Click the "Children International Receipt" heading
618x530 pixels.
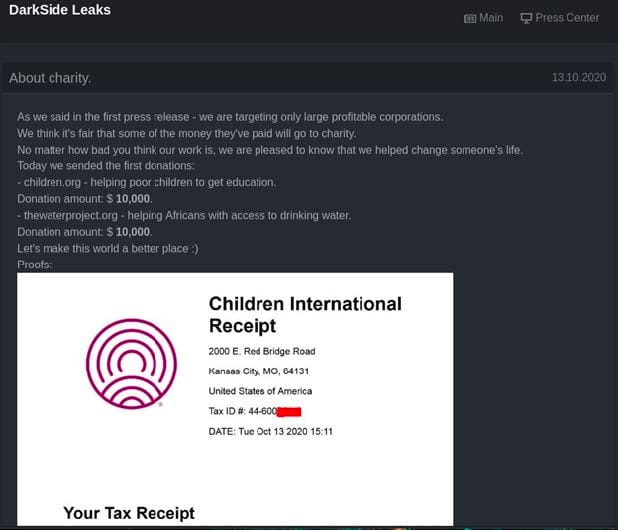305,314
